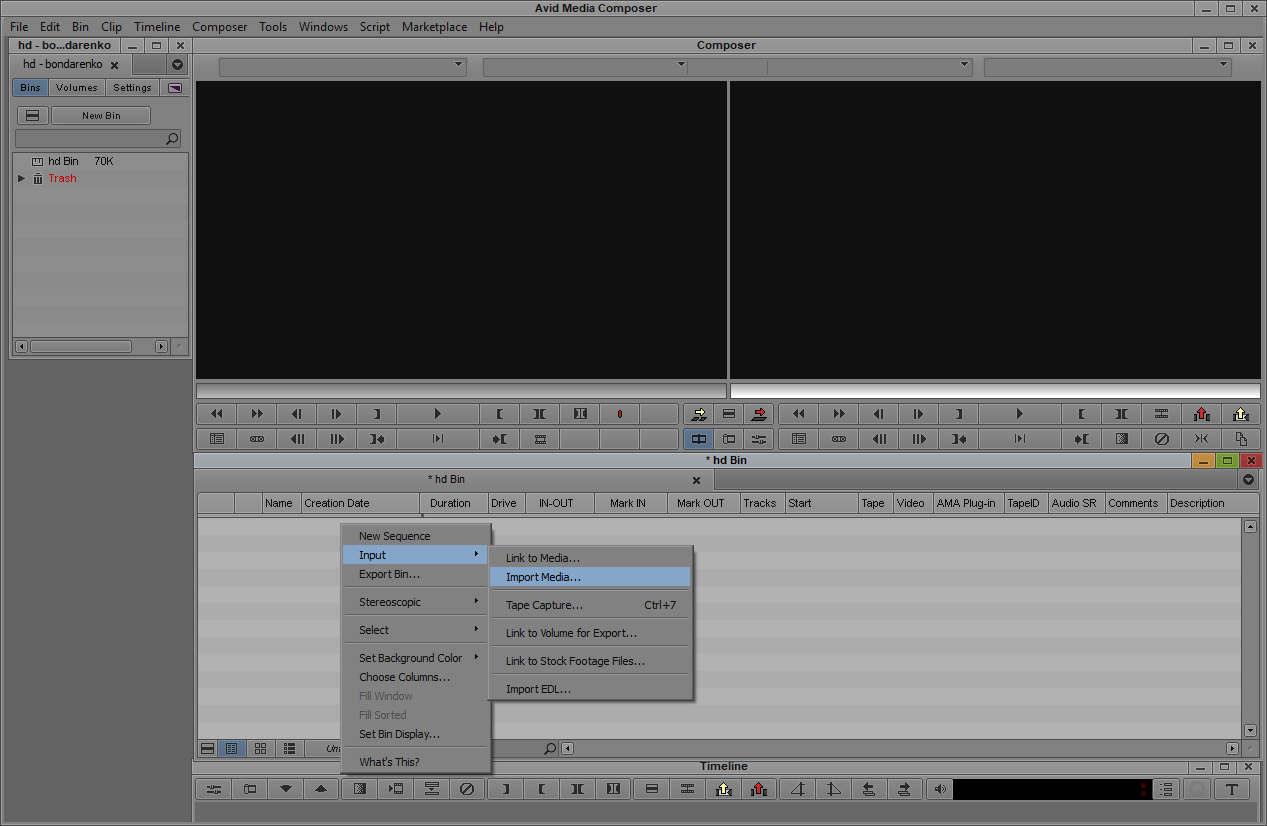
Task: Click the red Add Marker button
Action: [619, 414]
